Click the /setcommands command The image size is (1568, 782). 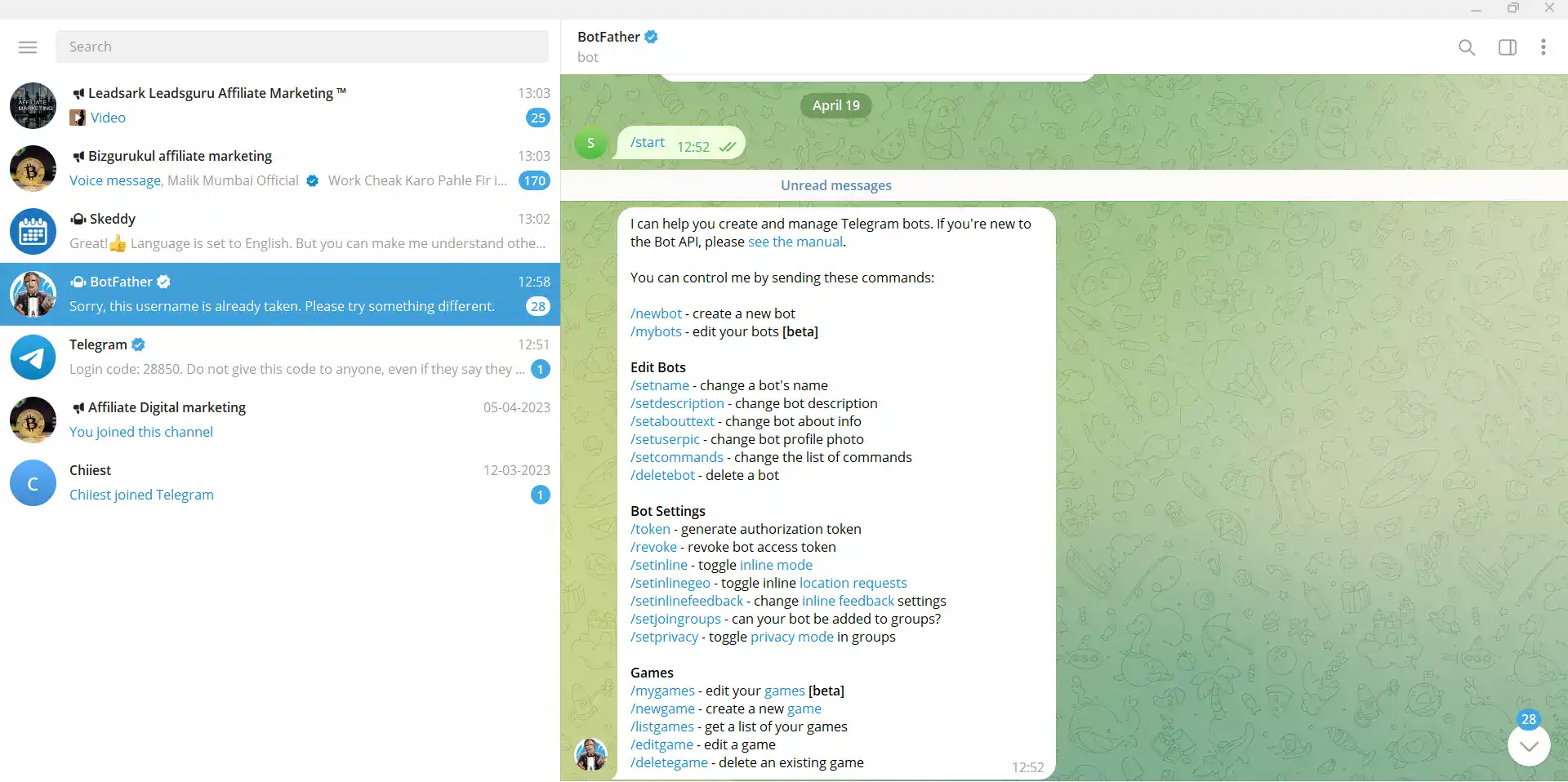point(676,457)
